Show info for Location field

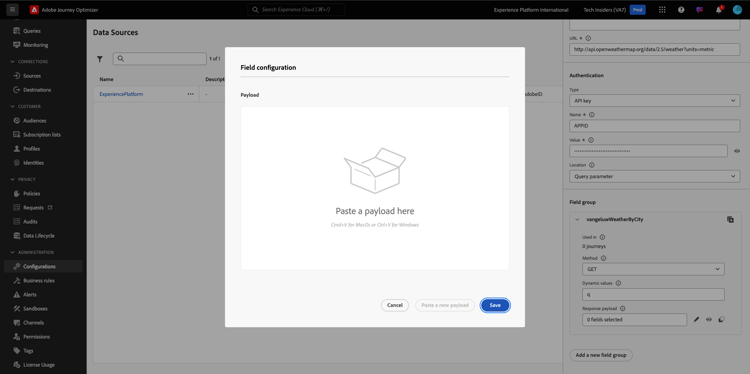(x=592, y=165)
